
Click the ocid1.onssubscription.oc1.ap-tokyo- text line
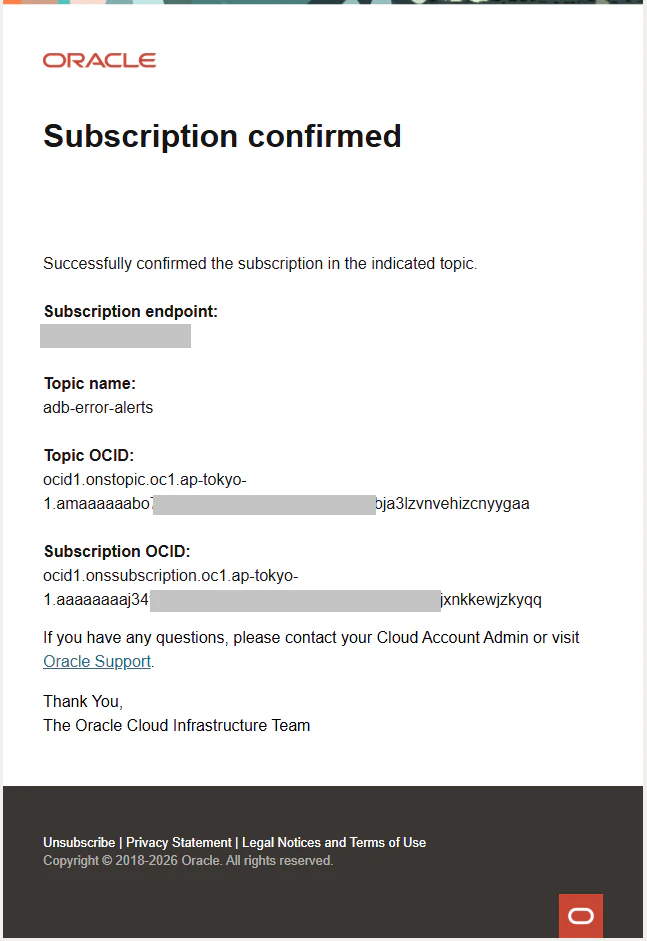170,576
